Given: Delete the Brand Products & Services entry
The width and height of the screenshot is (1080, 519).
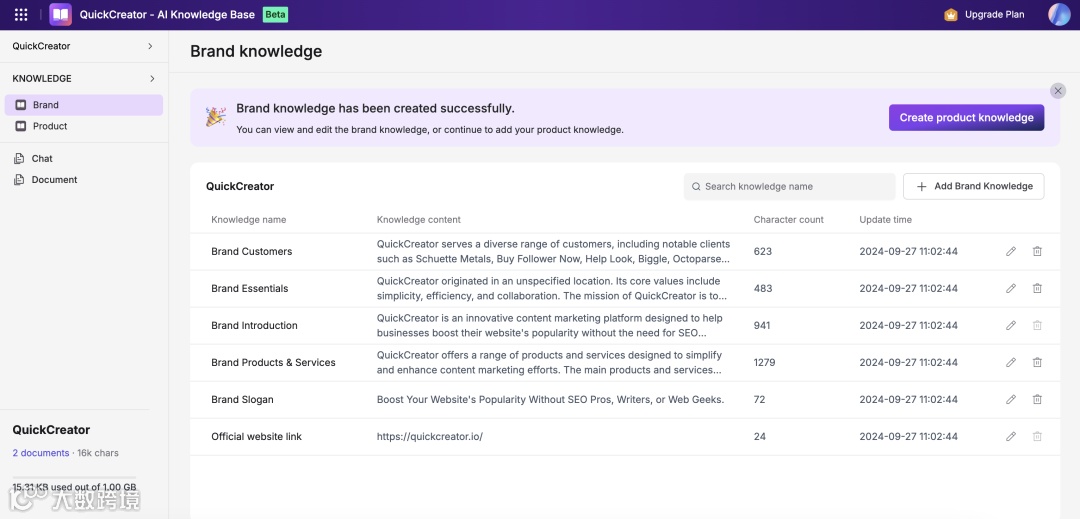Looking at the screenshot, I should [1037, 363].
